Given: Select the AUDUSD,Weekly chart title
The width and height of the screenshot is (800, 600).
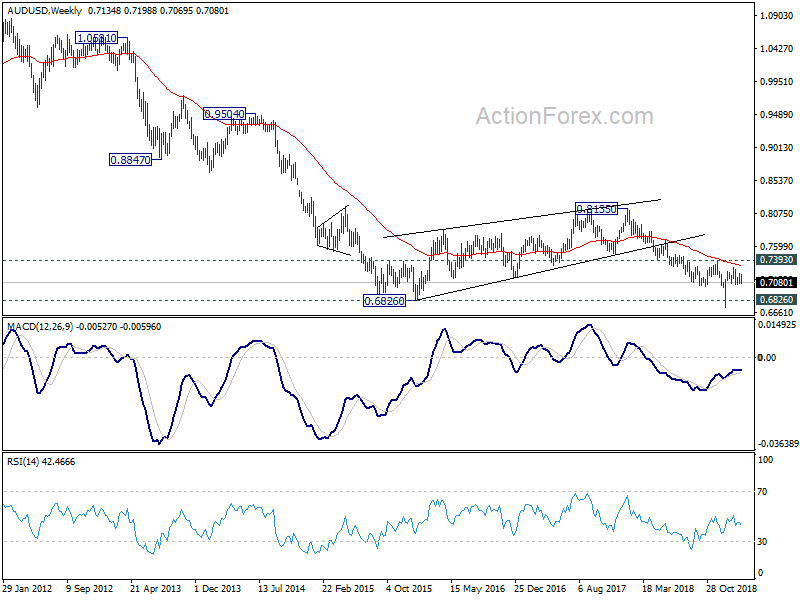Looking at the screenshot, I should [x=45, y=10].
